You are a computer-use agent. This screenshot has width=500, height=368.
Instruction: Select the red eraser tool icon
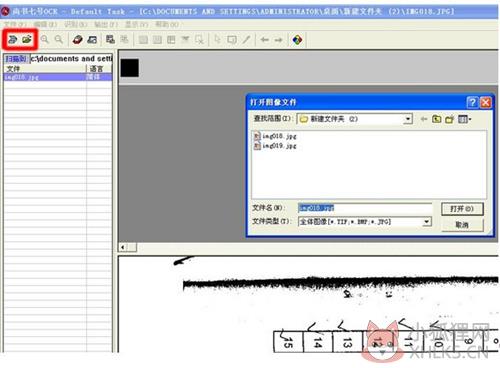[x=77, y=40]
